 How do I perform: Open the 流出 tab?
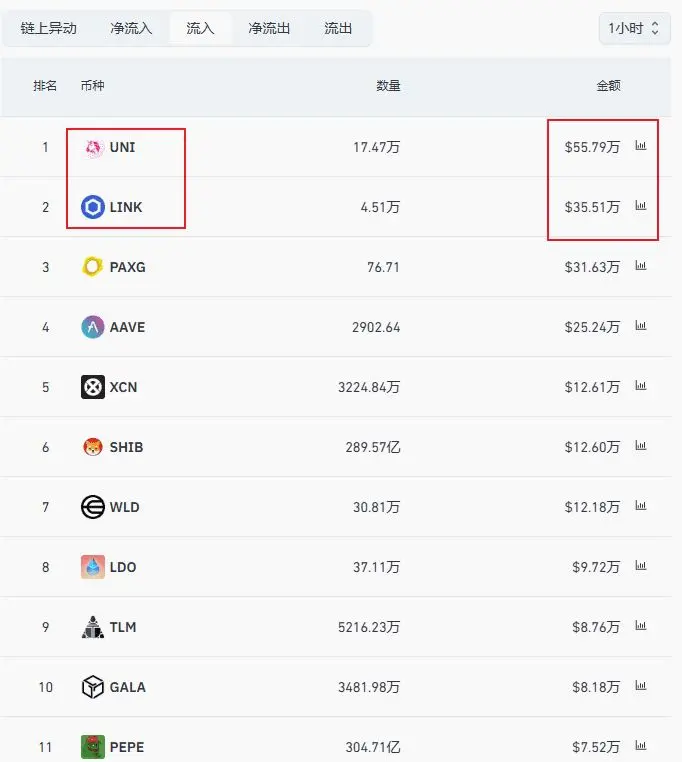pos(338,29)
